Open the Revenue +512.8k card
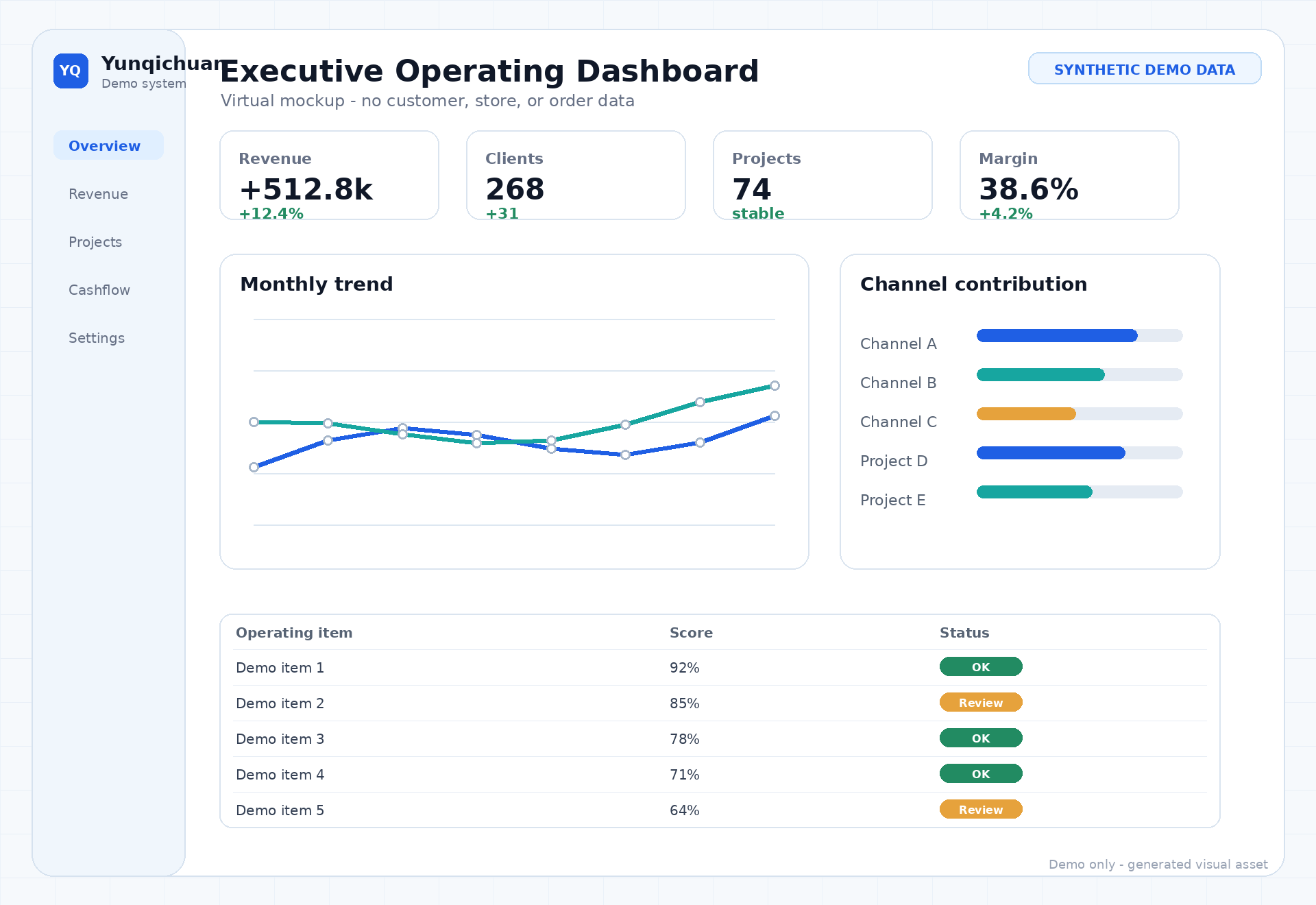The height and width of the screenshot is (905, 1316). 329,176
